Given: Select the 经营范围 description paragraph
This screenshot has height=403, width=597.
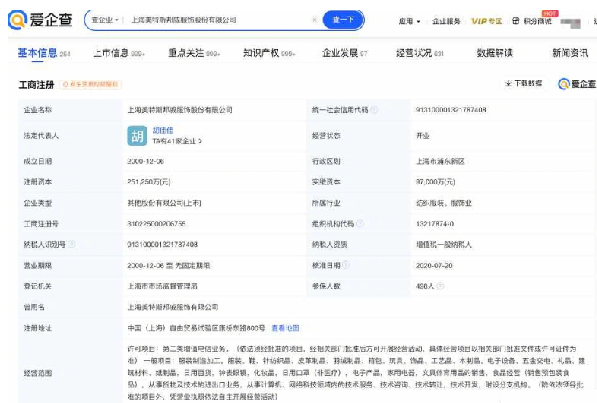Looking at the screenshot, I should tap(356, 373).
